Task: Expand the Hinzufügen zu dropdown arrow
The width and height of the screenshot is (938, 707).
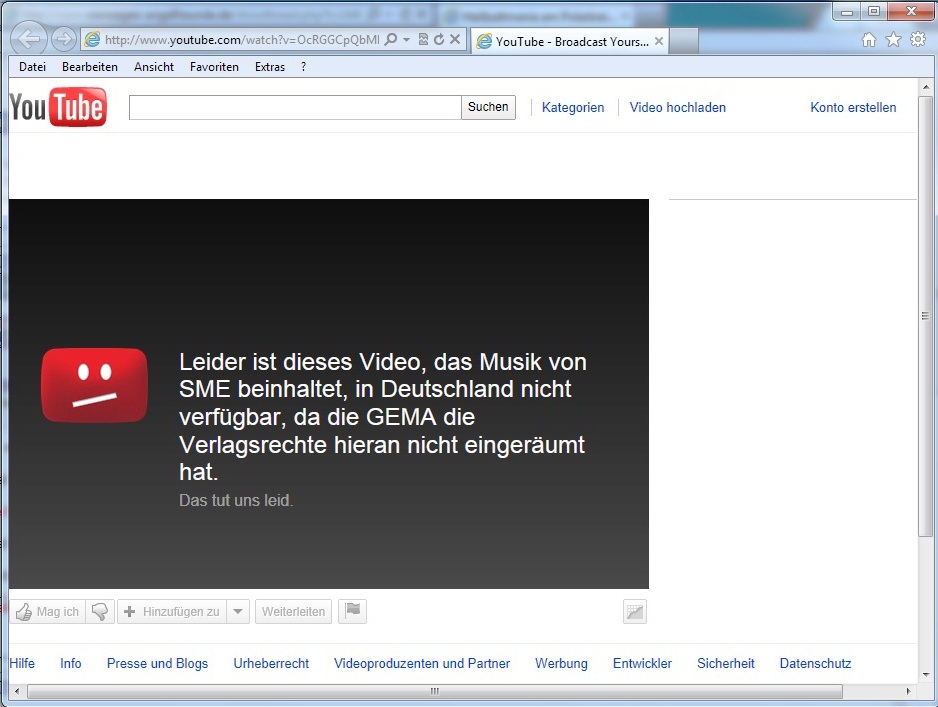Action: (x=238, y=611)
